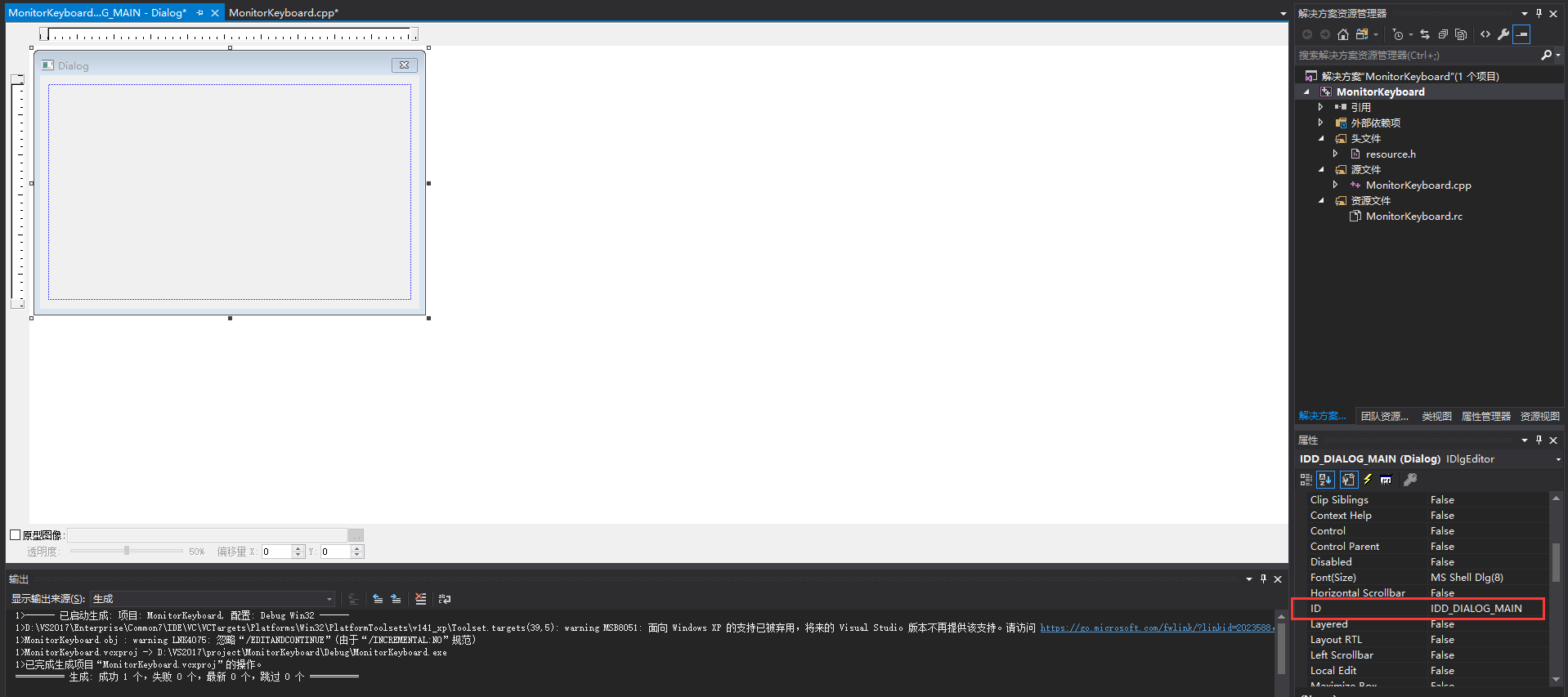Viewport: 1568px width, 697px height.
Task: Click the messages icon in Properties toolbar
Action: [x=1386, y=480]
